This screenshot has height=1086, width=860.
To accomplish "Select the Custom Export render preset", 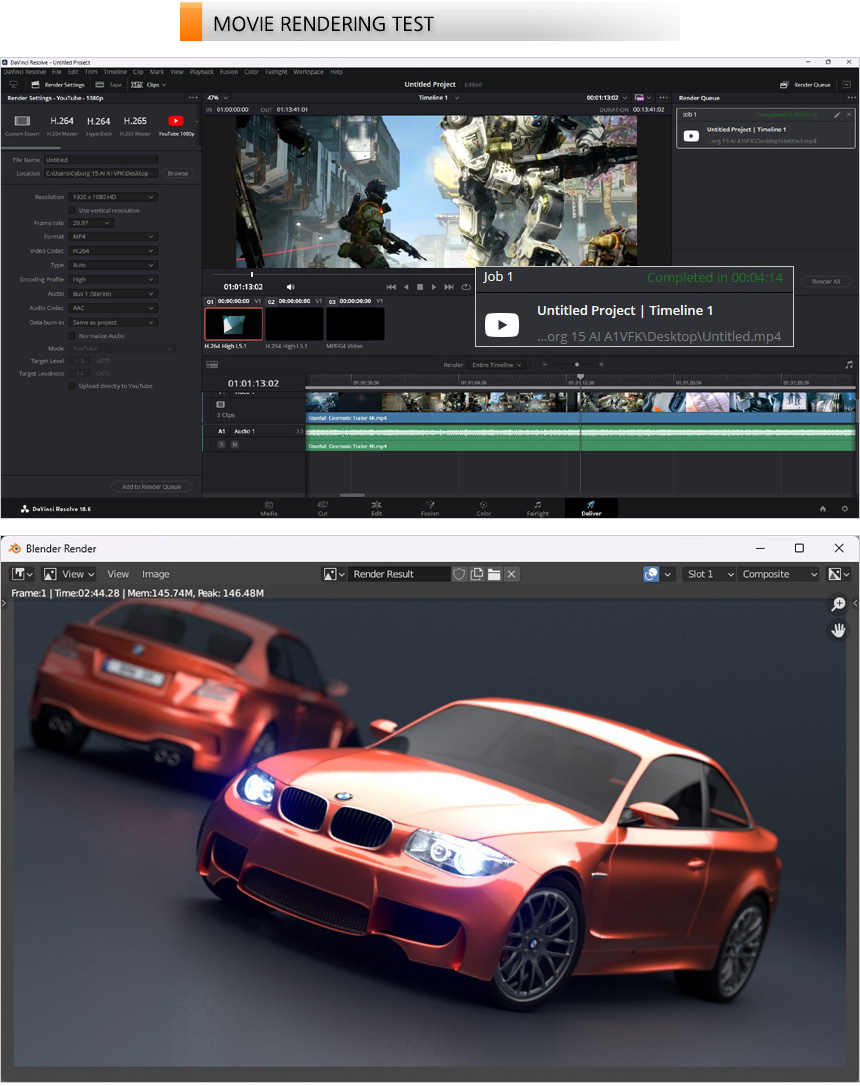I will [22, 125].
